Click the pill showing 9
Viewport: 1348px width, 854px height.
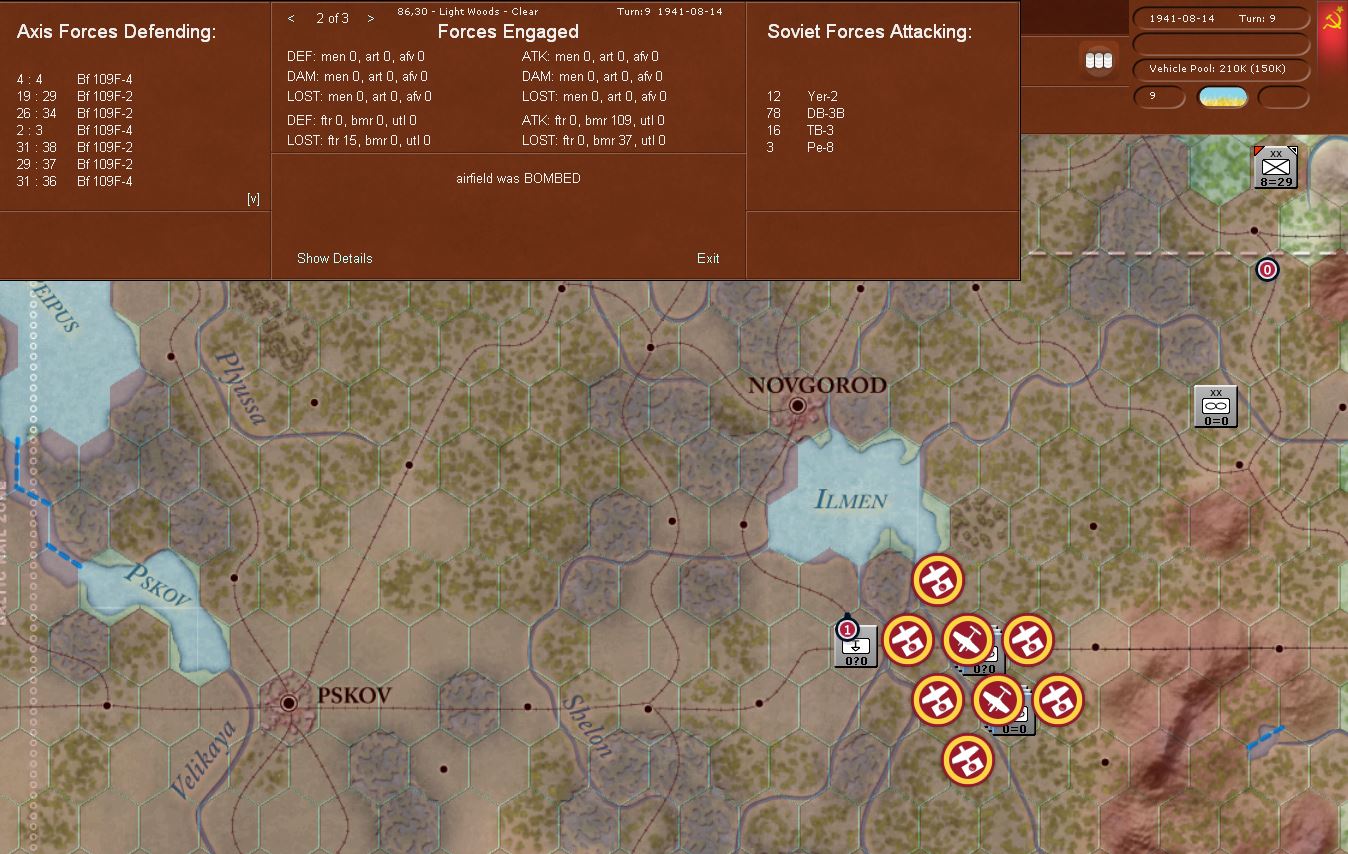coord(1159,97)
